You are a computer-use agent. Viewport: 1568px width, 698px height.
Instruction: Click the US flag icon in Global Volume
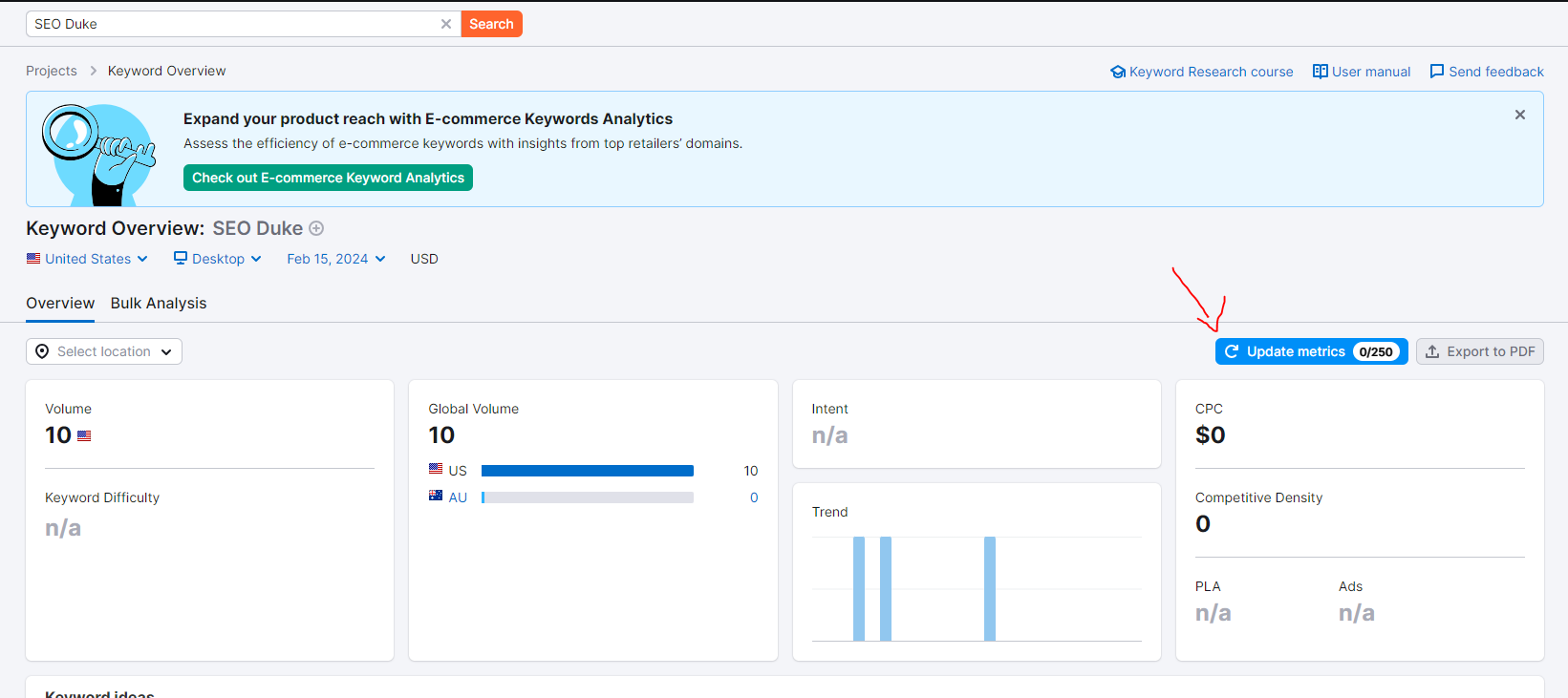click(x=436, y=469)
